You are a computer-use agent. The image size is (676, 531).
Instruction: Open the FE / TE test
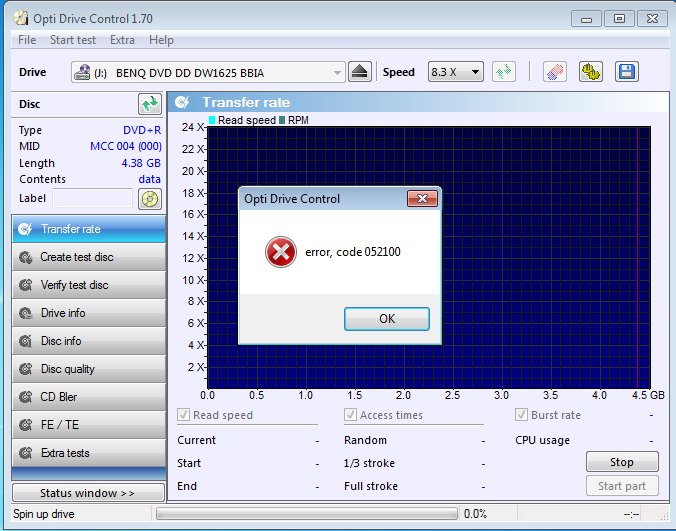[89, 425]
